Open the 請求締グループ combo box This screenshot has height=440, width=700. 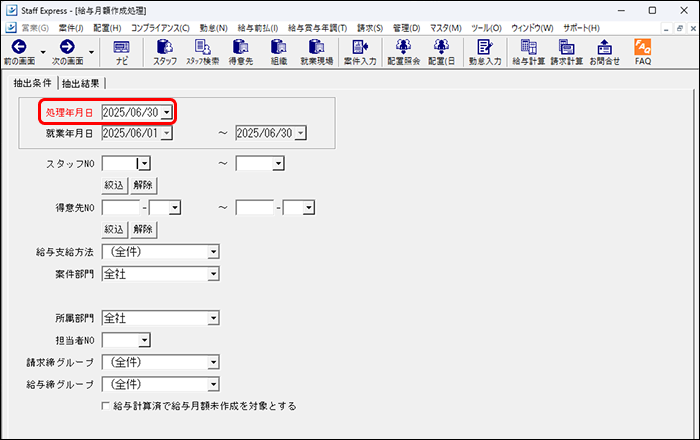[161, 362]
